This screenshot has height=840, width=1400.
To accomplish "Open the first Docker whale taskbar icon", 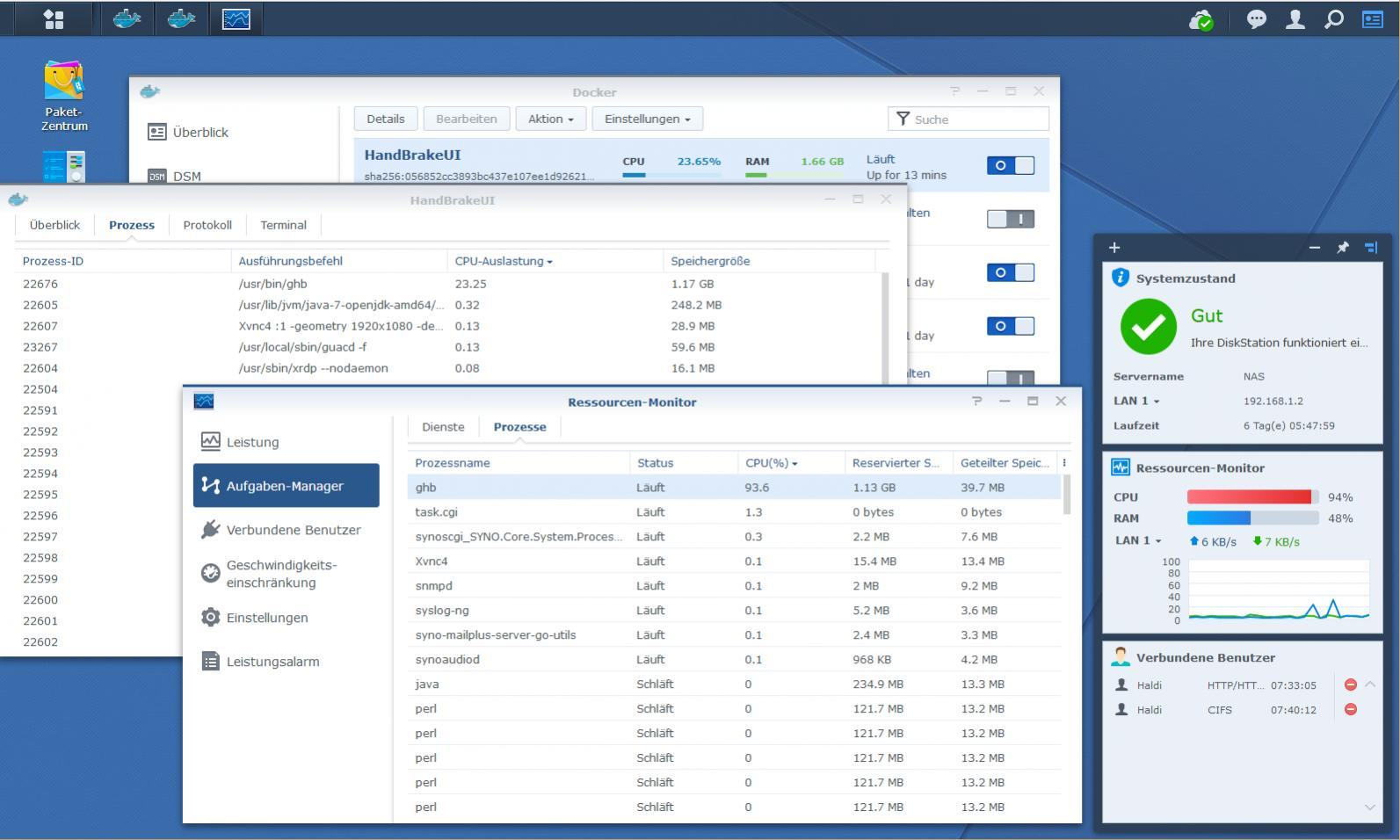I will pyautogui.click(x=127, y=18).
